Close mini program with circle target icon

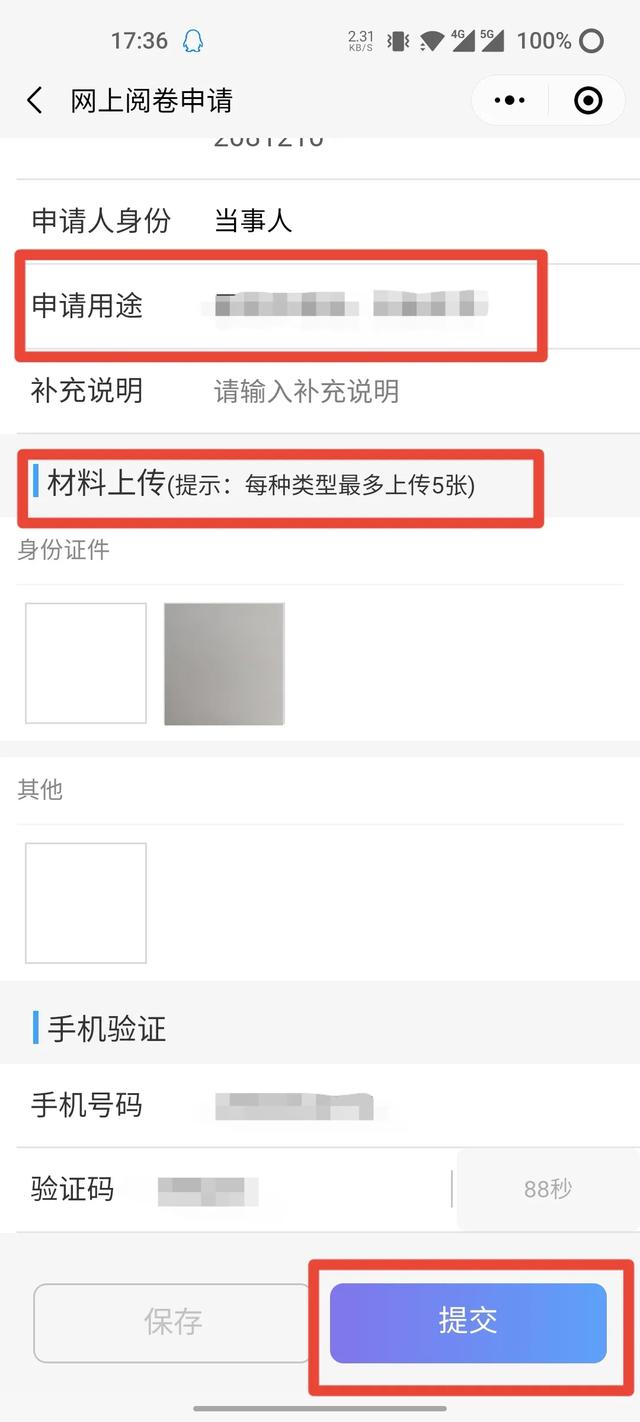[x=588, y=100]
